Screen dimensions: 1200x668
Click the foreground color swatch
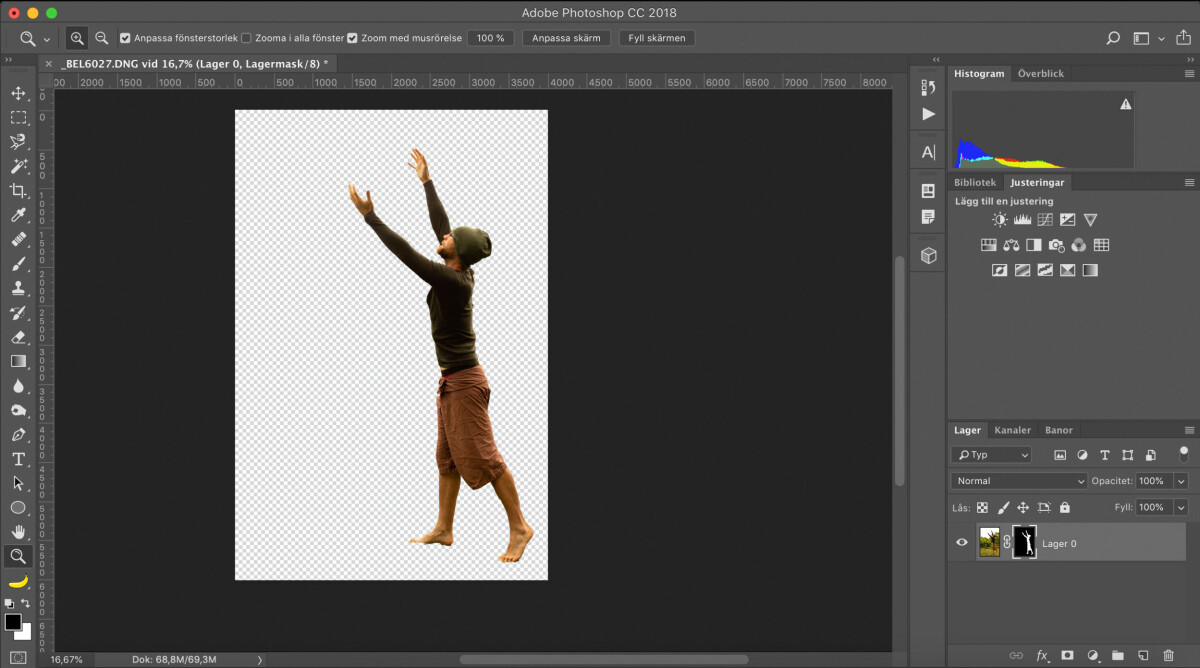(x=13, y=622)
